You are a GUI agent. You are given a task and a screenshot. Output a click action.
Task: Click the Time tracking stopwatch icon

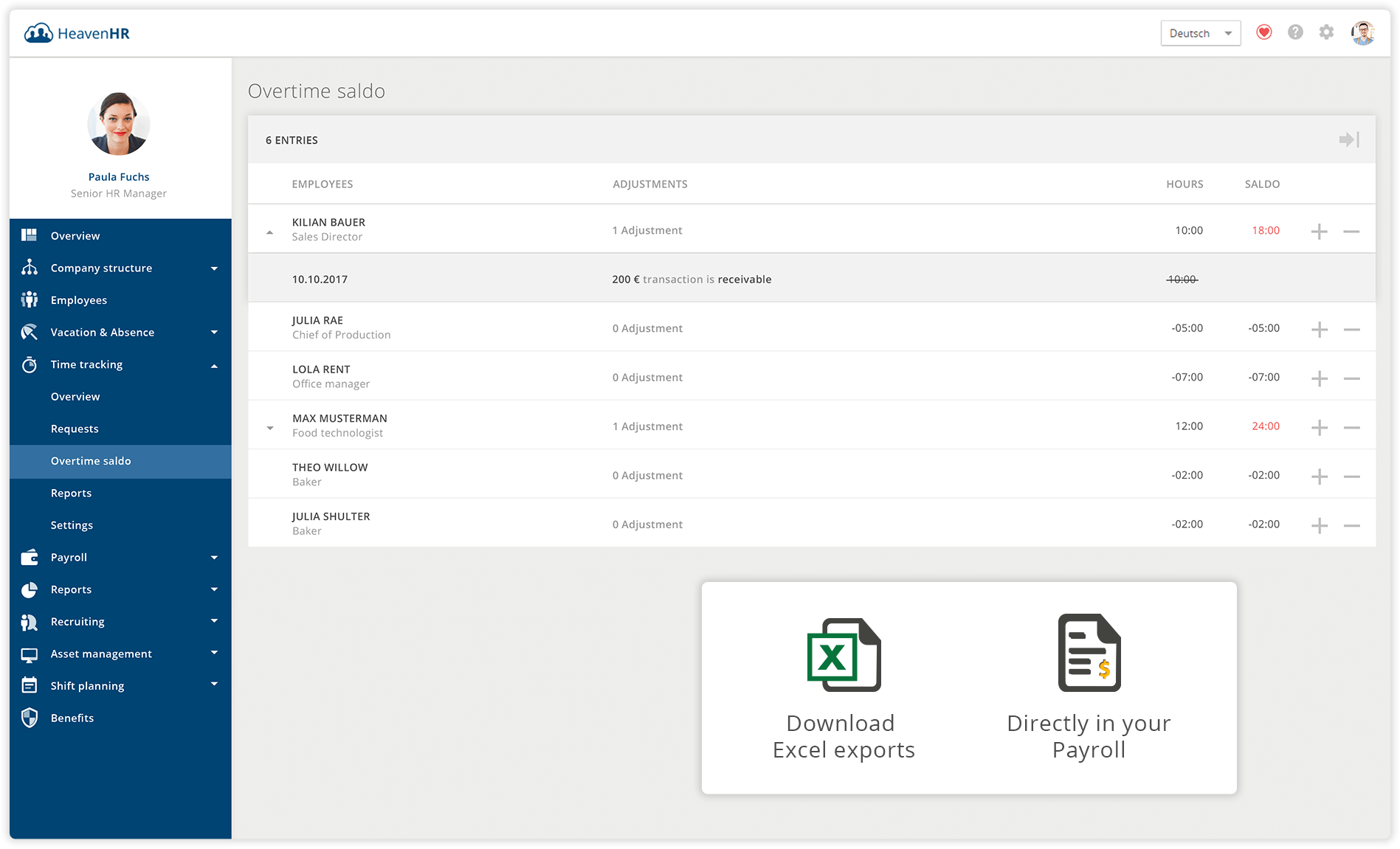pyautogui.click(x=30, y=364)
